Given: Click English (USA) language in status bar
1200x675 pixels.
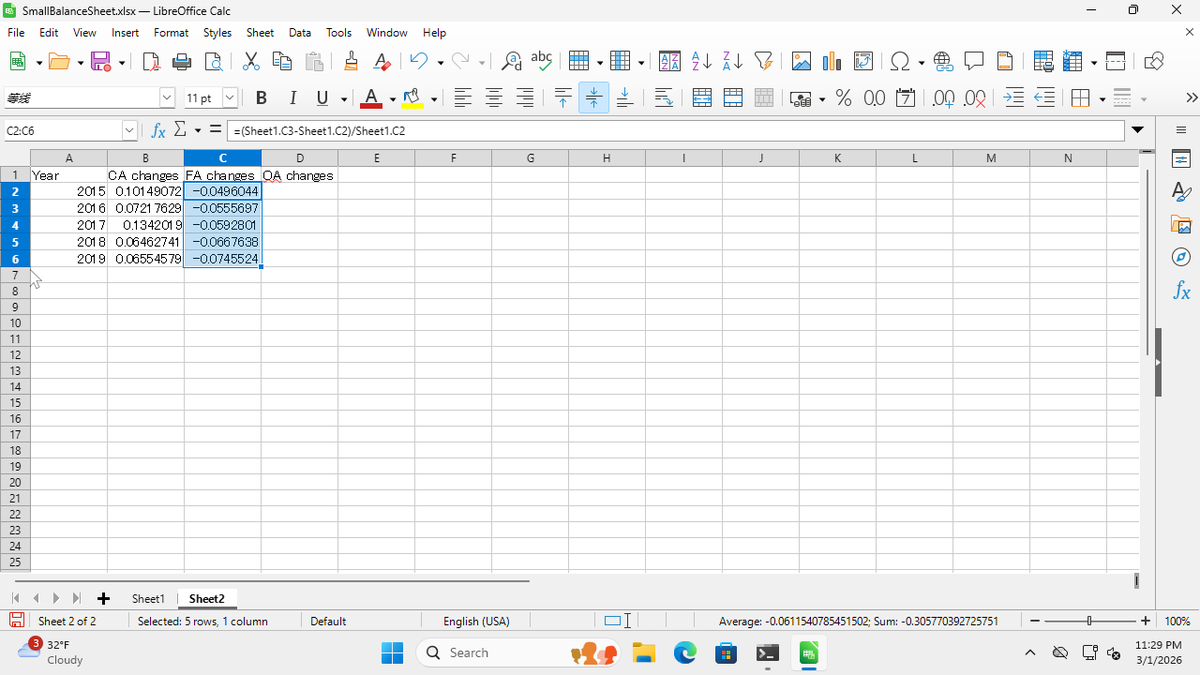Looking at the screenshot, I should coord(476,621).
